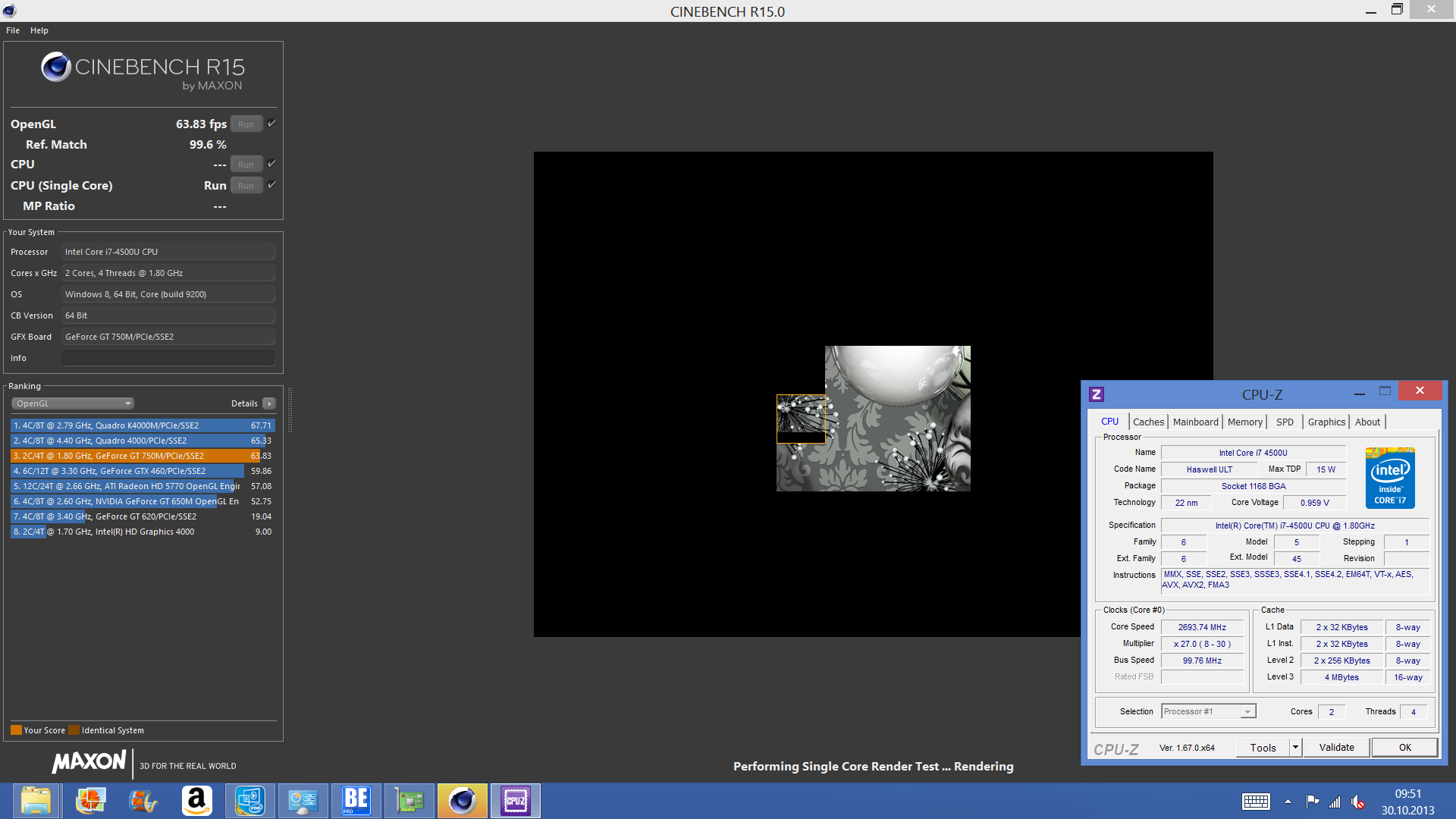The height and width of the screenshot is (819, 1456).
Task: Click the Ranking panel resize grip
Action: click(290, 409)
